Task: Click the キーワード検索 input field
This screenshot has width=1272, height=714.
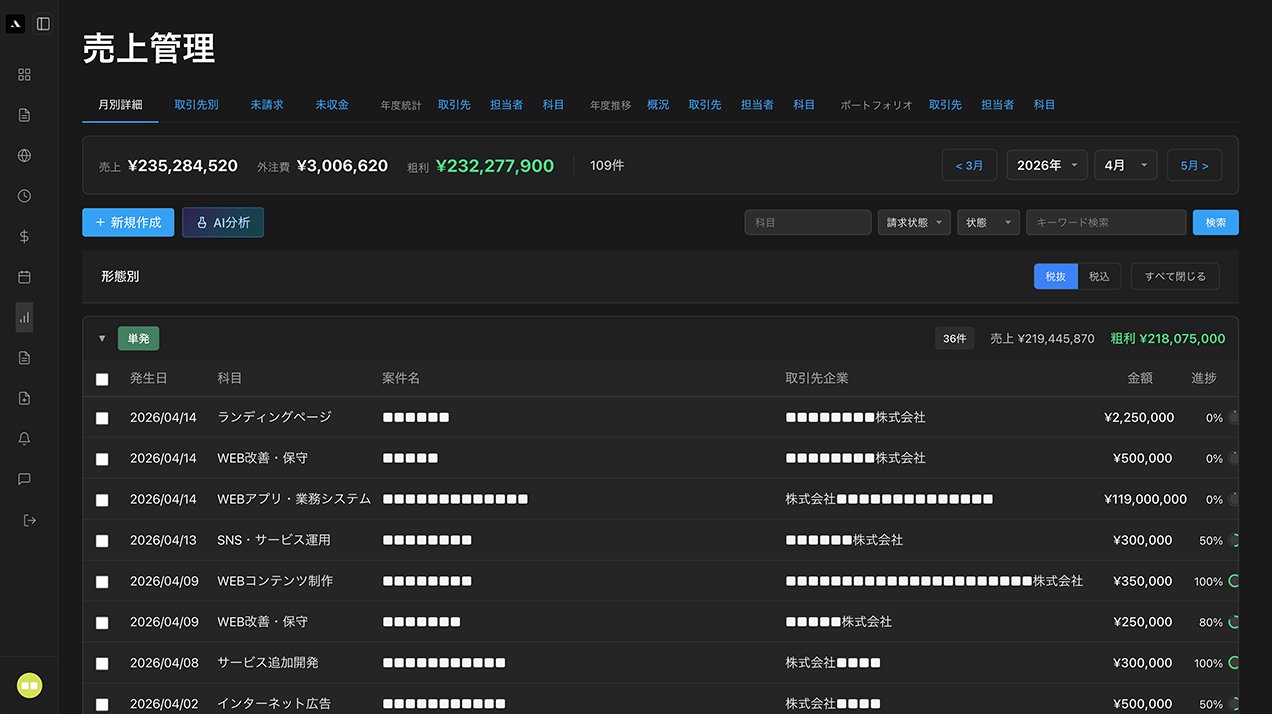Action: 1106,223
